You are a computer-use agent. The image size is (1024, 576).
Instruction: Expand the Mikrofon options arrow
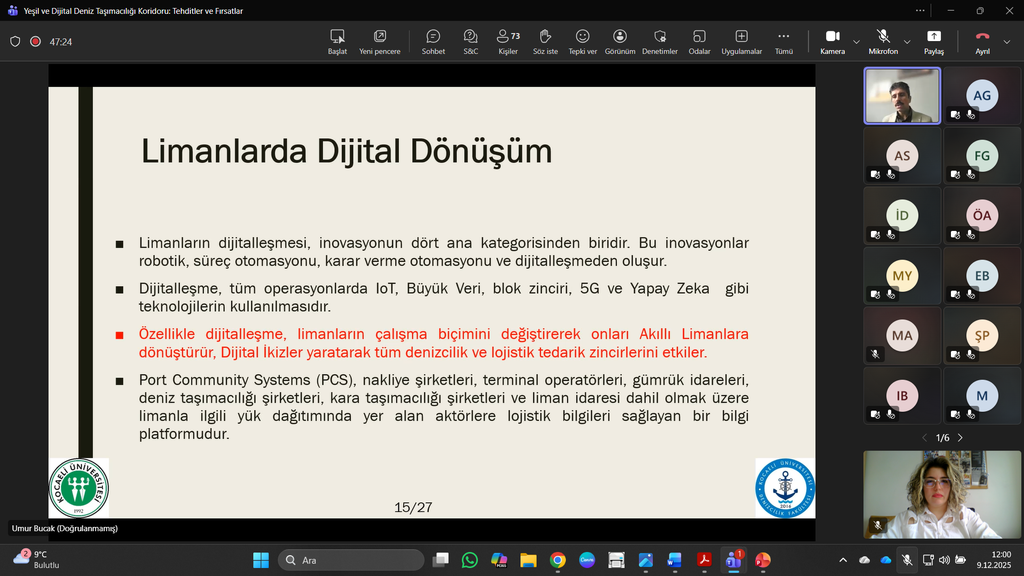tap(907, 42)
